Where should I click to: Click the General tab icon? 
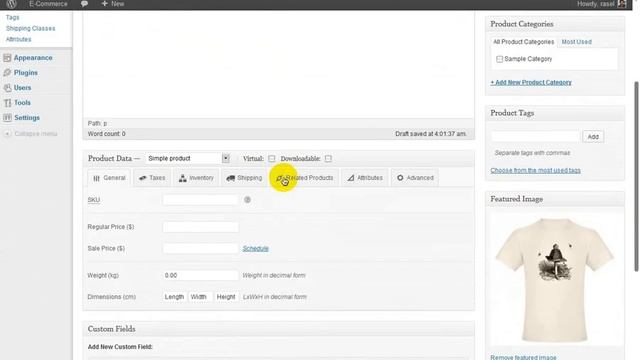(x=96, y=178)
